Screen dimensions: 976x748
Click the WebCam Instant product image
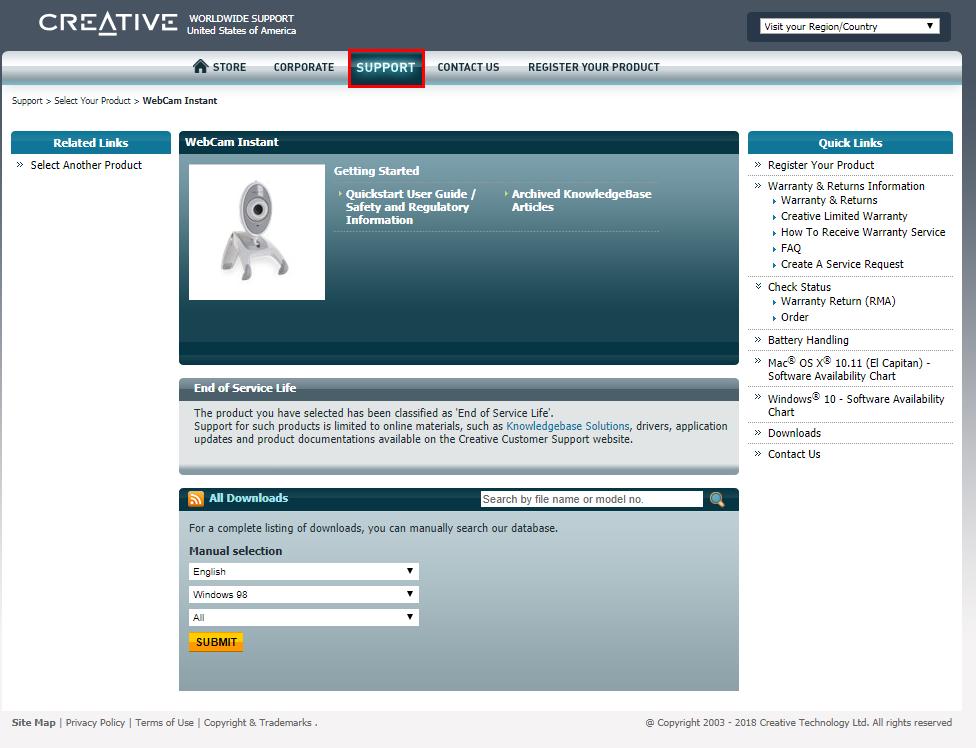click(256, 231)
